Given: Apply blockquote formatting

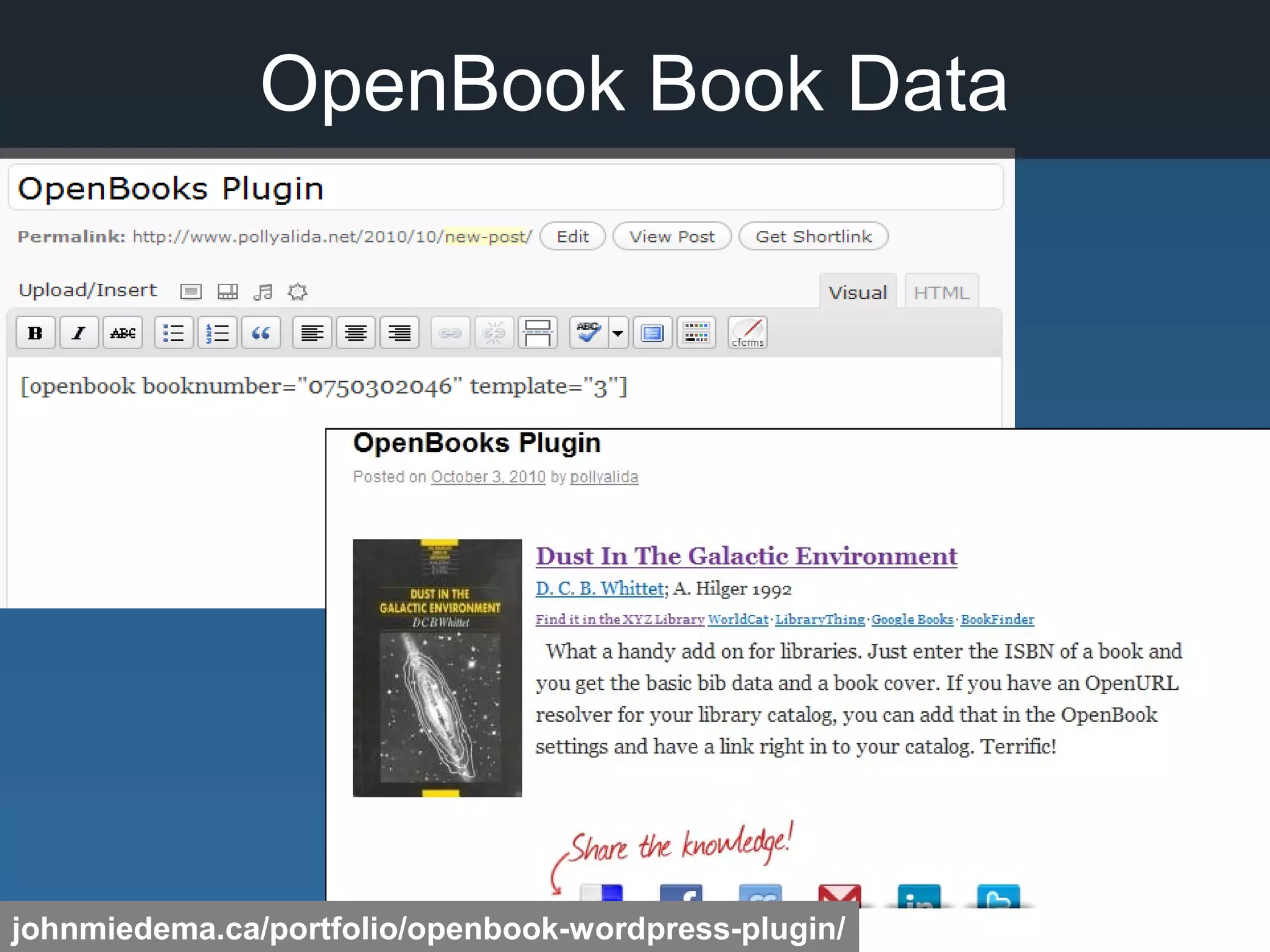Looking at the screenshot, I should point(260,333).
